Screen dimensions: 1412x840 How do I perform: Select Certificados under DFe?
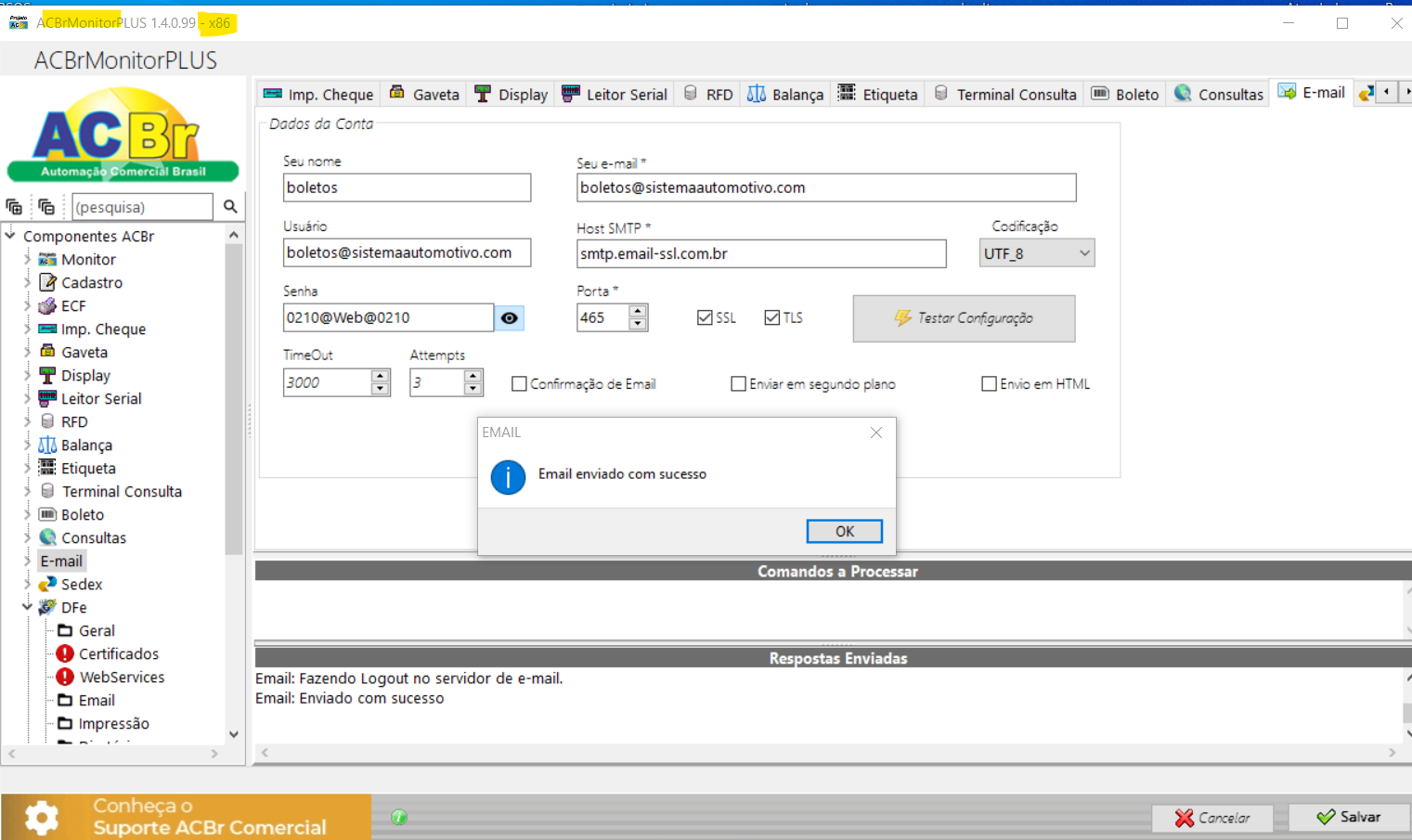(x=119, y=653)
